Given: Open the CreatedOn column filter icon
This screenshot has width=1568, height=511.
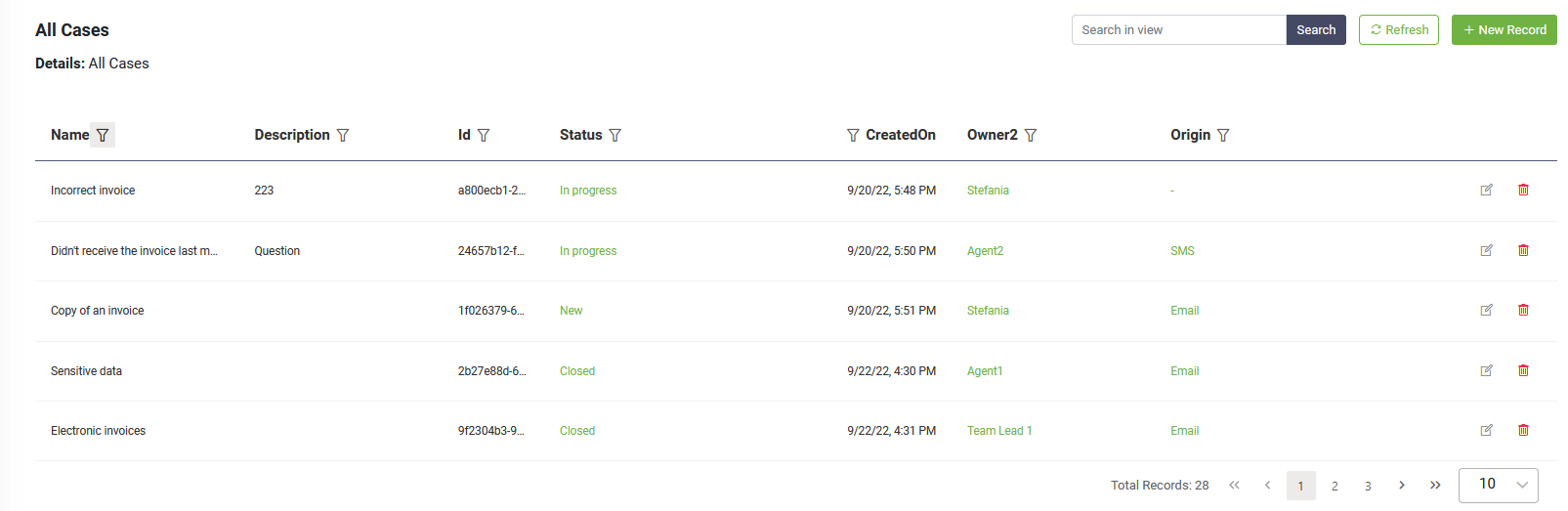Looking at the screenshot, I should [853, 135].
